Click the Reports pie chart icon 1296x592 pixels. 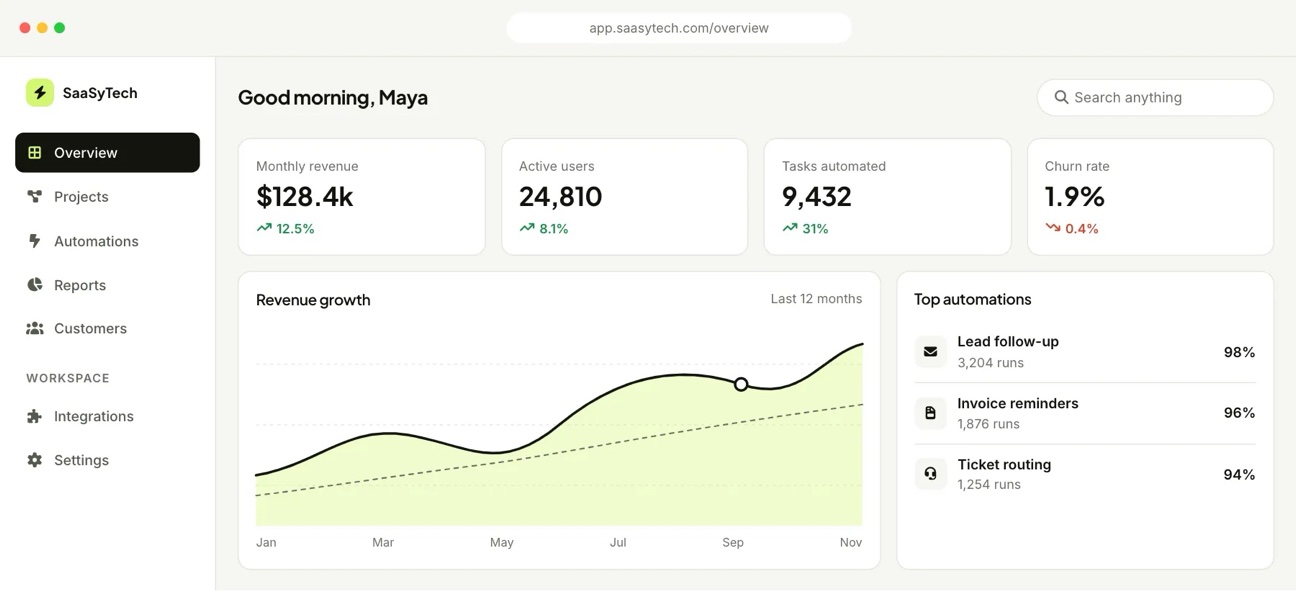(x=35, y=285)
